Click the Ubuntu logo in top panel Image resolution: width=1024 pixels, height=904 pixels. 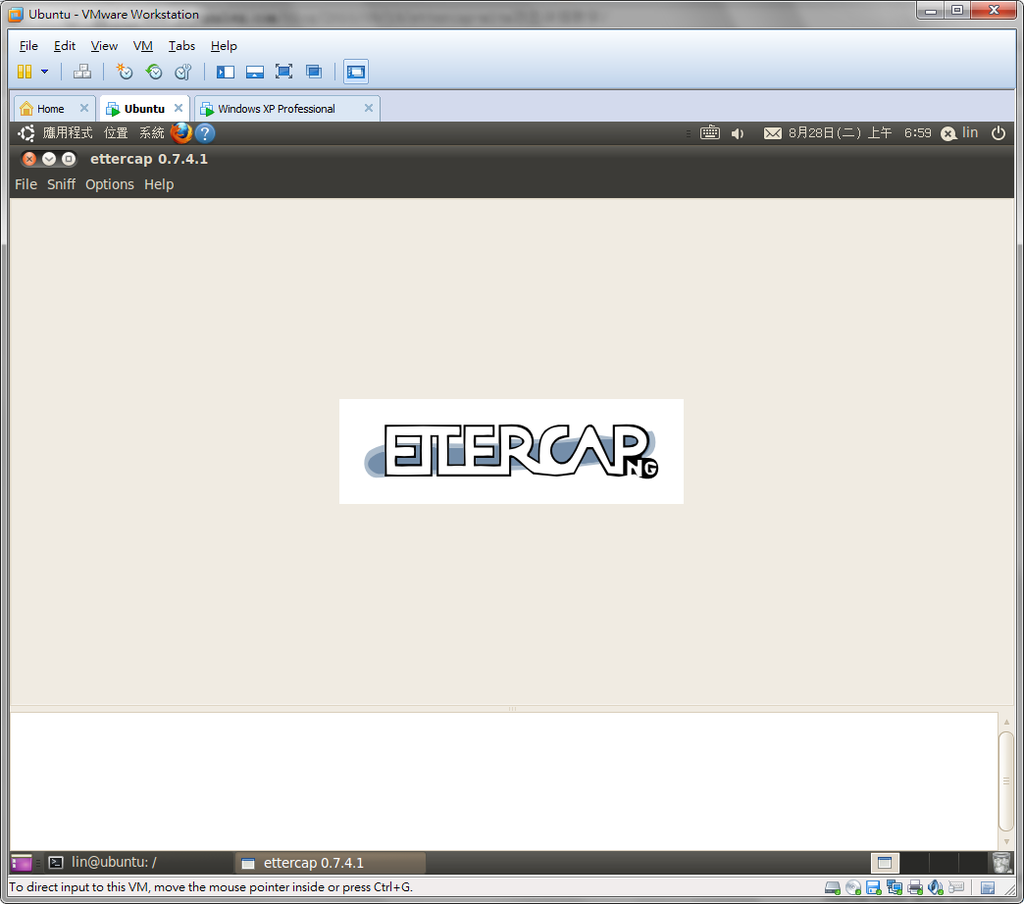click(x=26, y=133)
